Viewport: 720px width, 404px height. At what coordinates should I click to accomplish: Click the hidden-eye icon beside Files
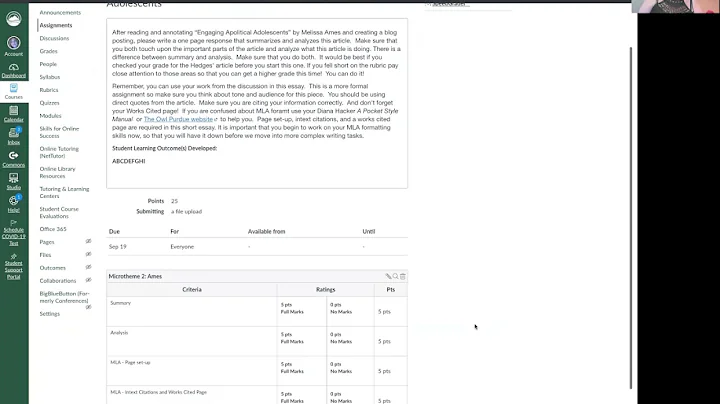[x=89, y=254]
